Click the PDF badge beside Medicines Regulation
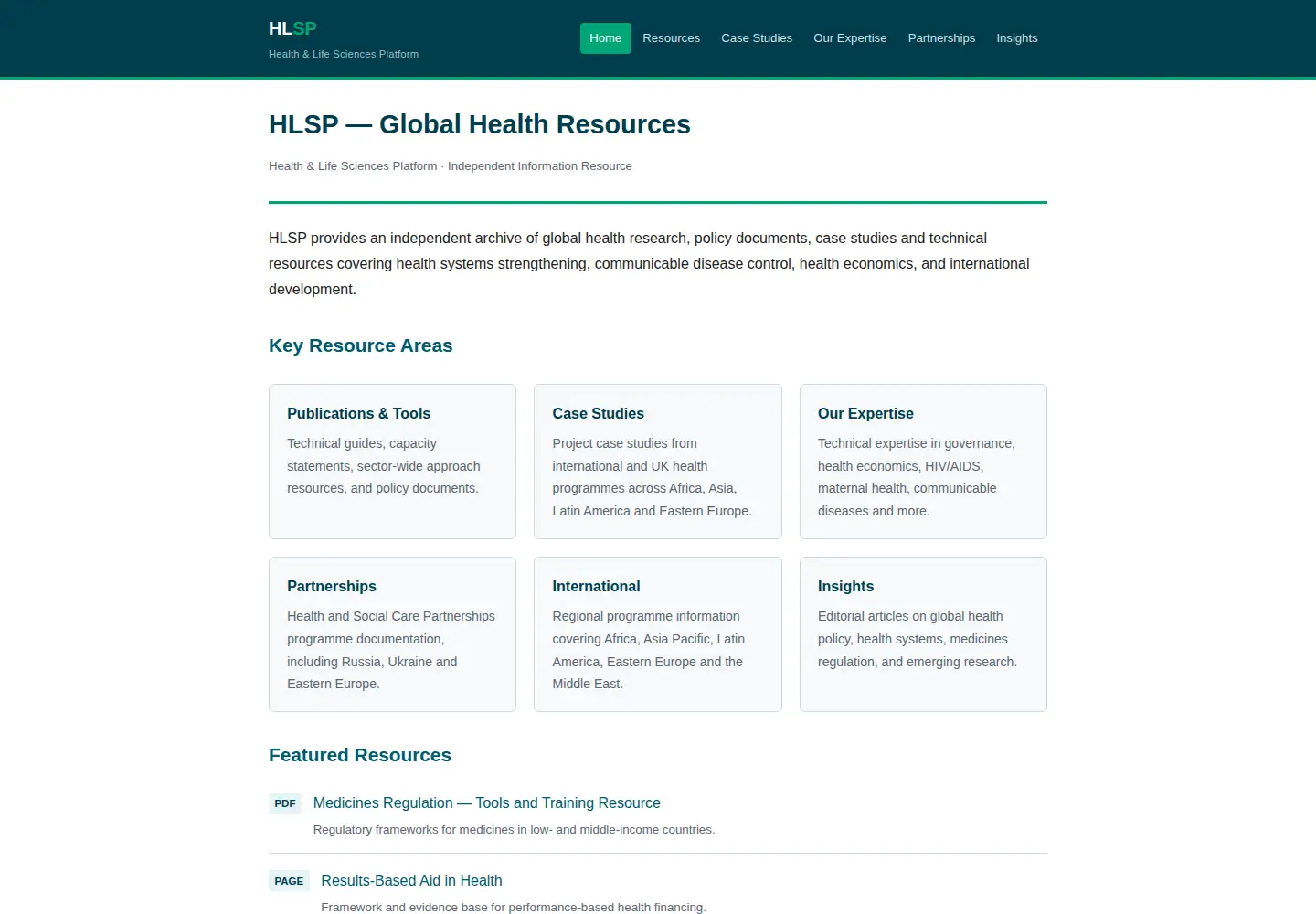This screenshot has height=914, width=1316. 285,803
